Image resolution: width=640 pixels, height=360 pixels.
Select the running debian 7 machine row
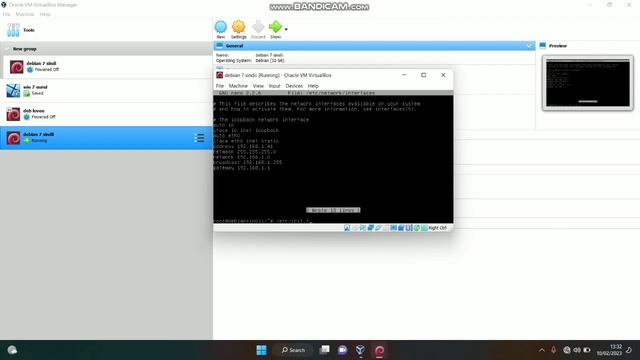pyautogui.click(x=106, y=138)
